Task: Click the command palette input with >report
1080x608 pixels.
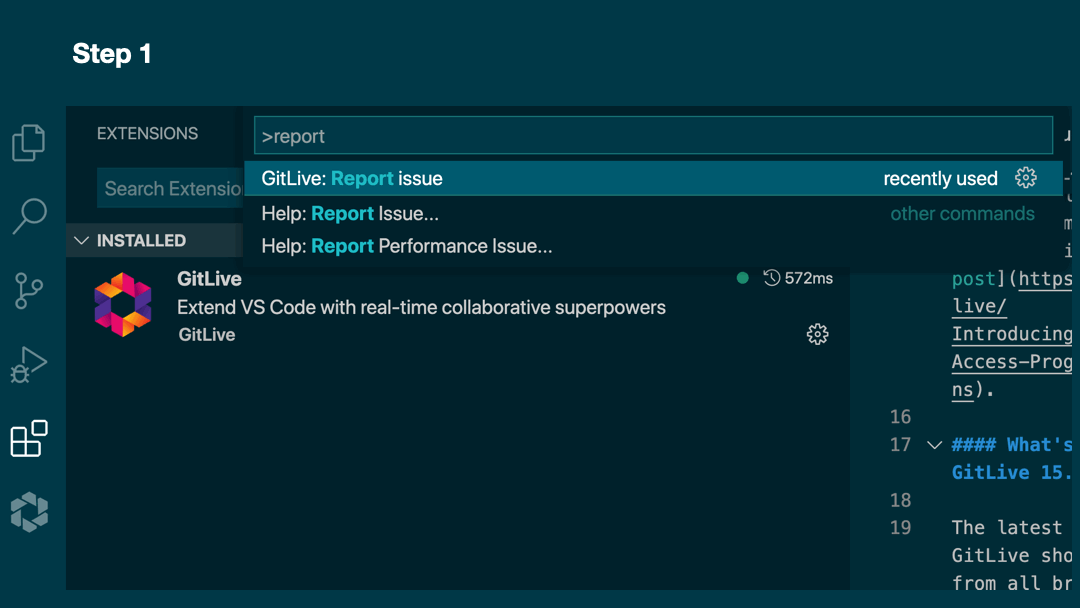Action: [x=653, y=136]
